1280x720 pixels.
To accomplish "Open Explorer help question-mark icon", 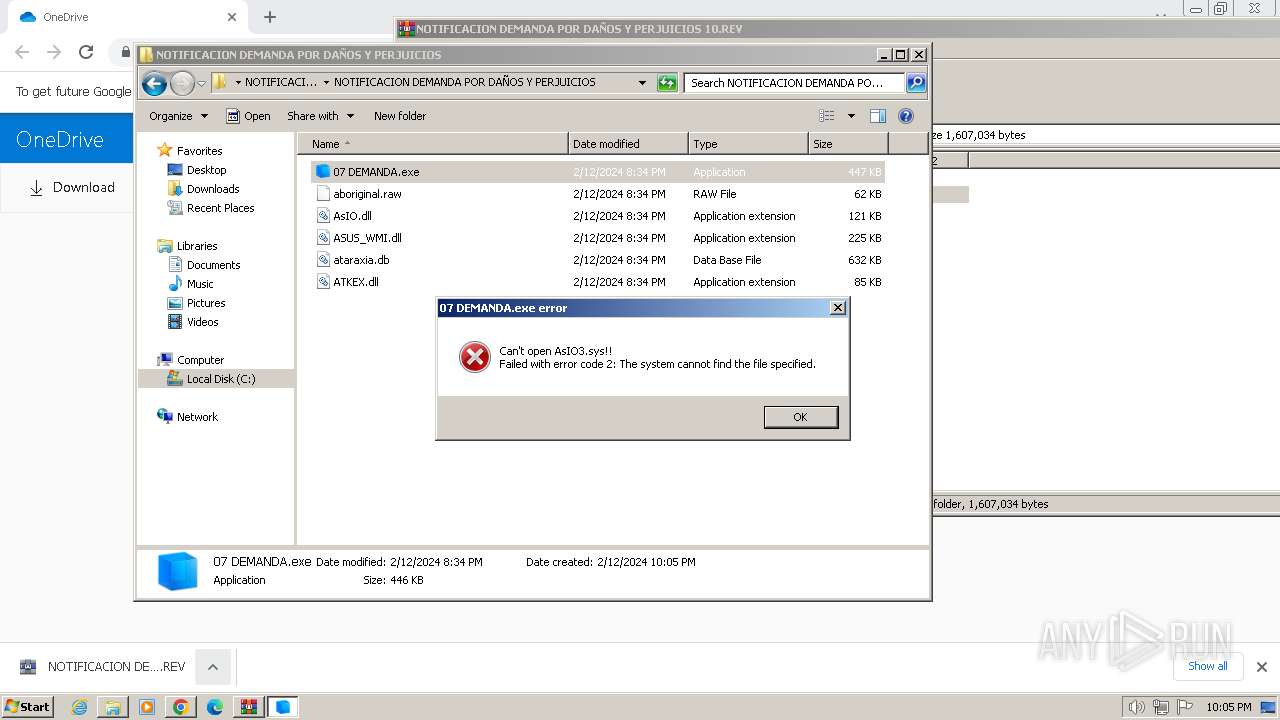I will point(906,116).
